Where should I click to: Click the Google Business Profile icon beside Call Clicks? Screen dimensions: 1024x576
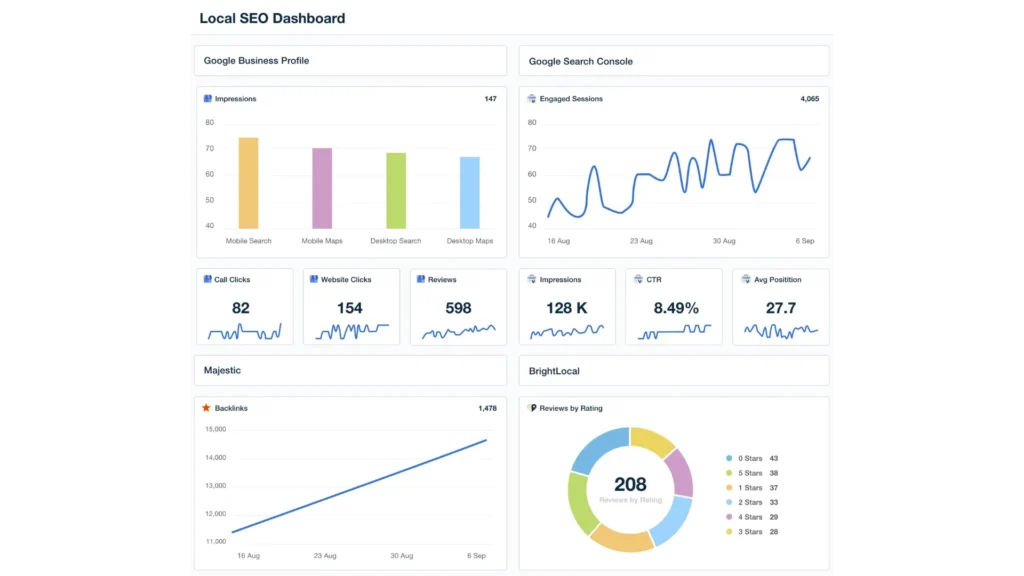pos(208,280)
